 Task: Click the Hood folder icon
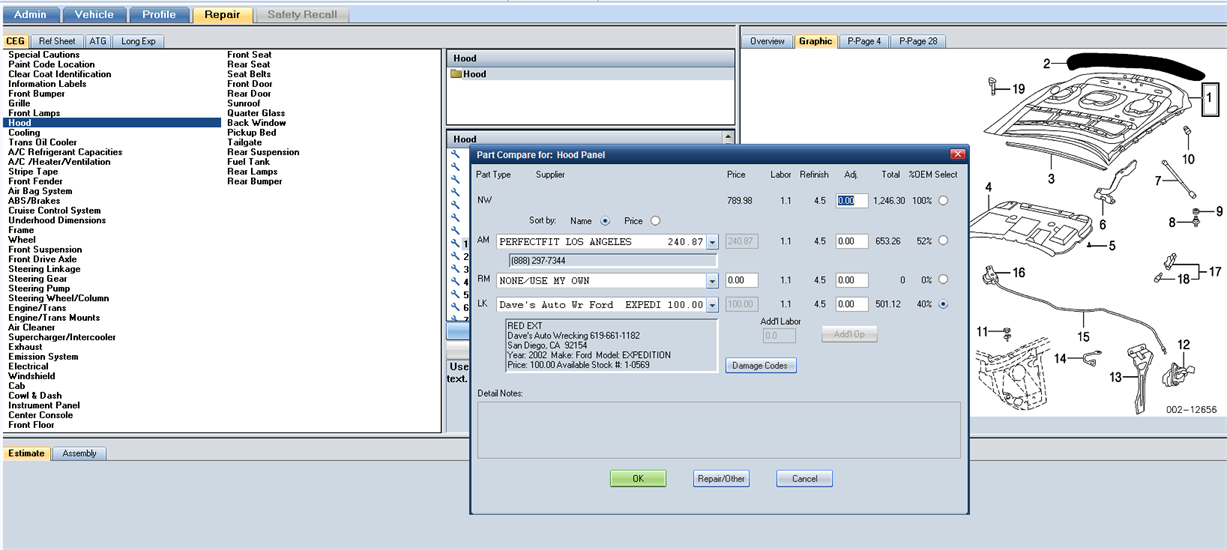456,74
